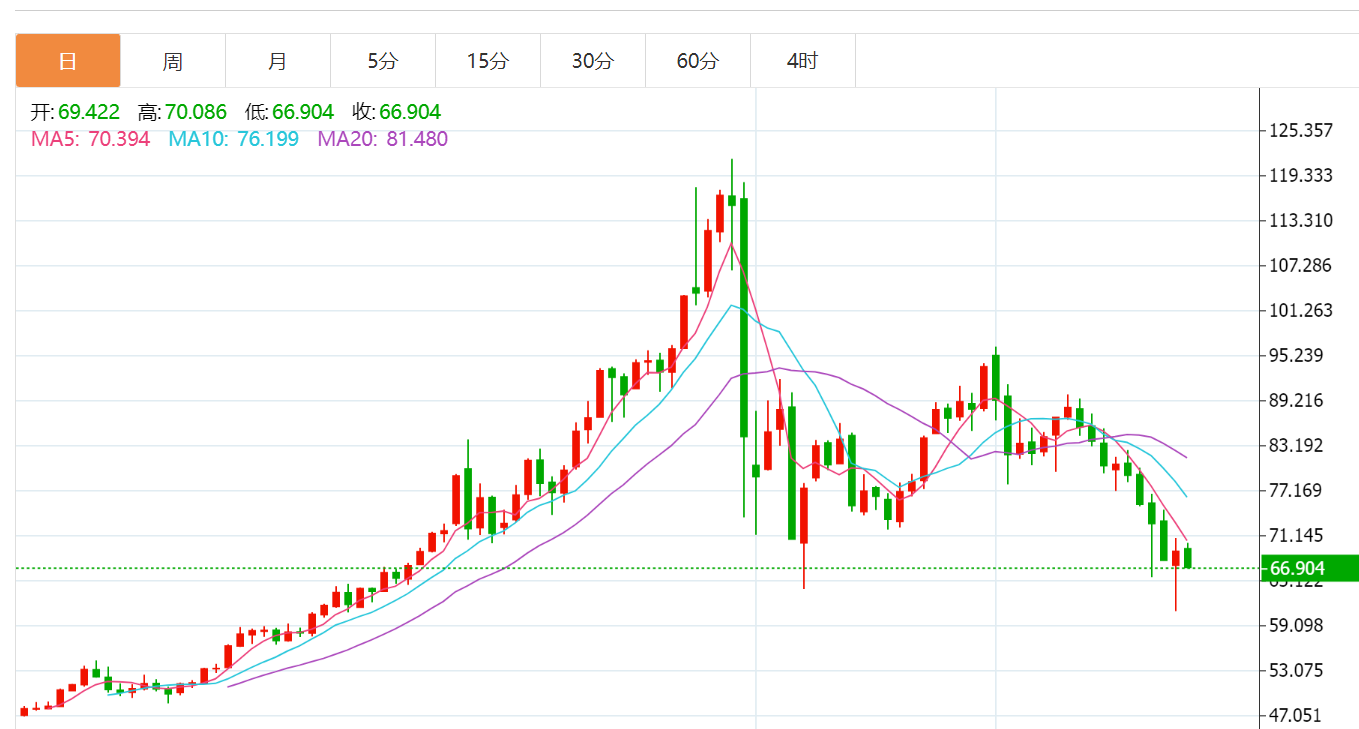Select the 15分 timeframe tab
The image size is (1359, 729).
point(487,61)
